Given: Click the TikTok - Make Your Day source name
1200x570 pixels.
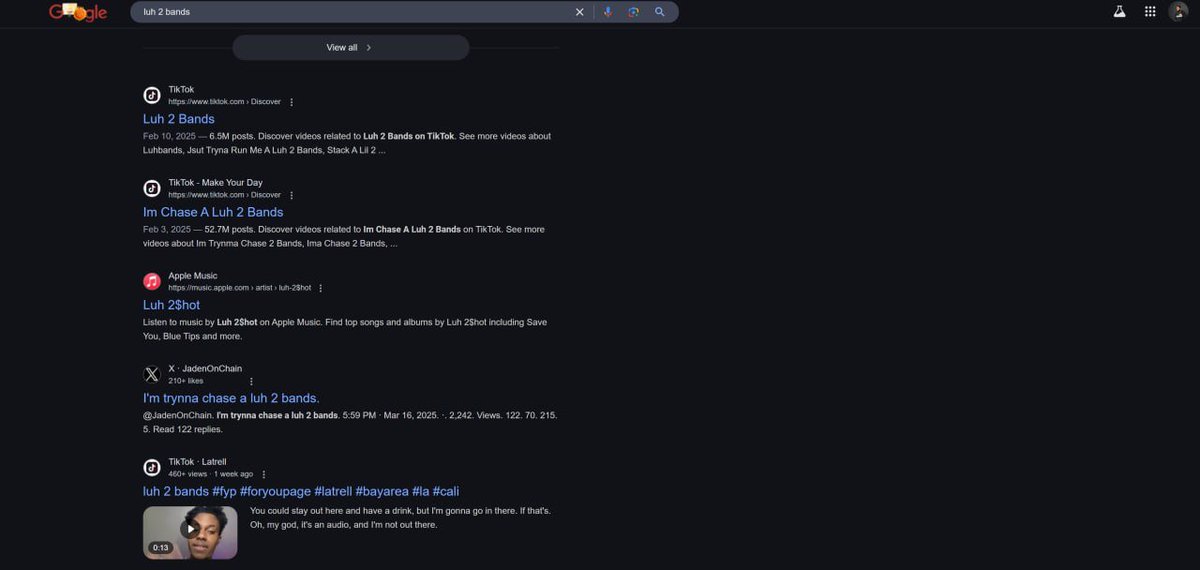Looking at the screenshot, I should click(215, 182).
